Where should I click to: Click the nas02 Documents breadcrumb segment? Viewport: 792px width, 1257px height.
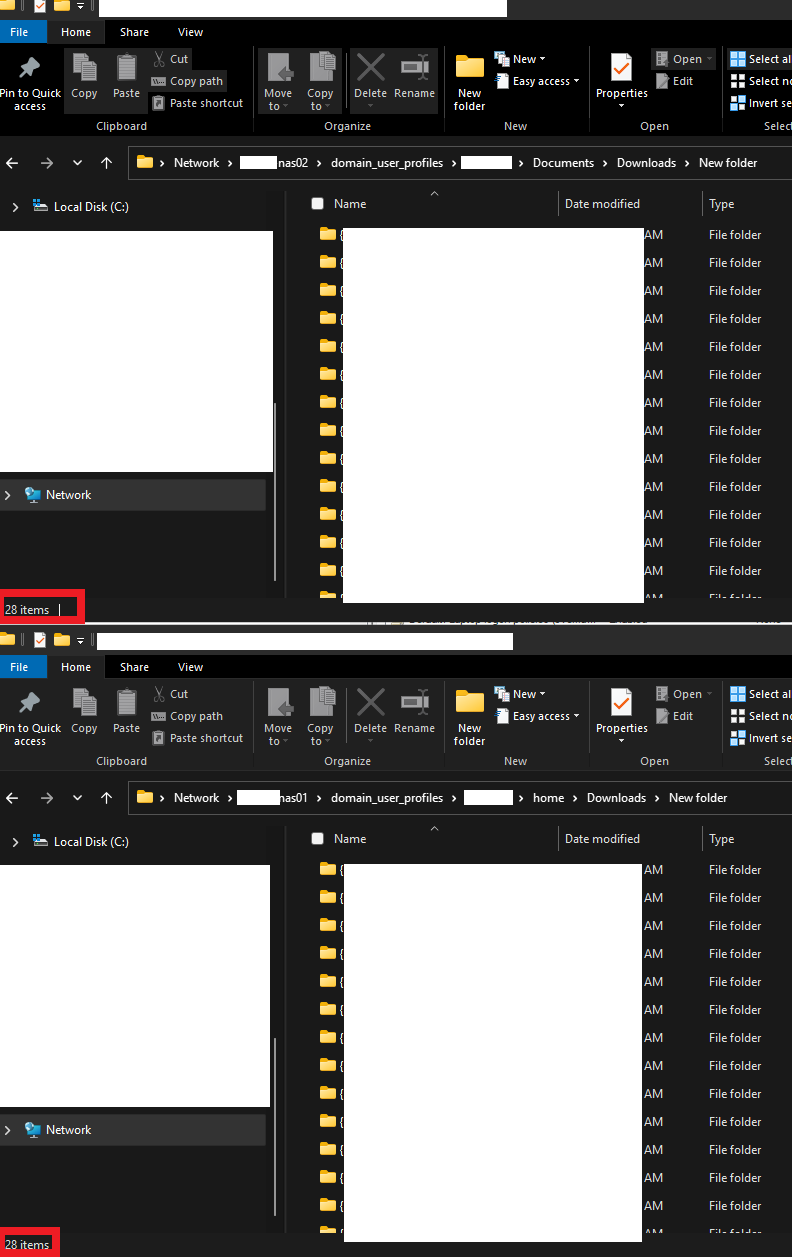click(x=563, y=163)
